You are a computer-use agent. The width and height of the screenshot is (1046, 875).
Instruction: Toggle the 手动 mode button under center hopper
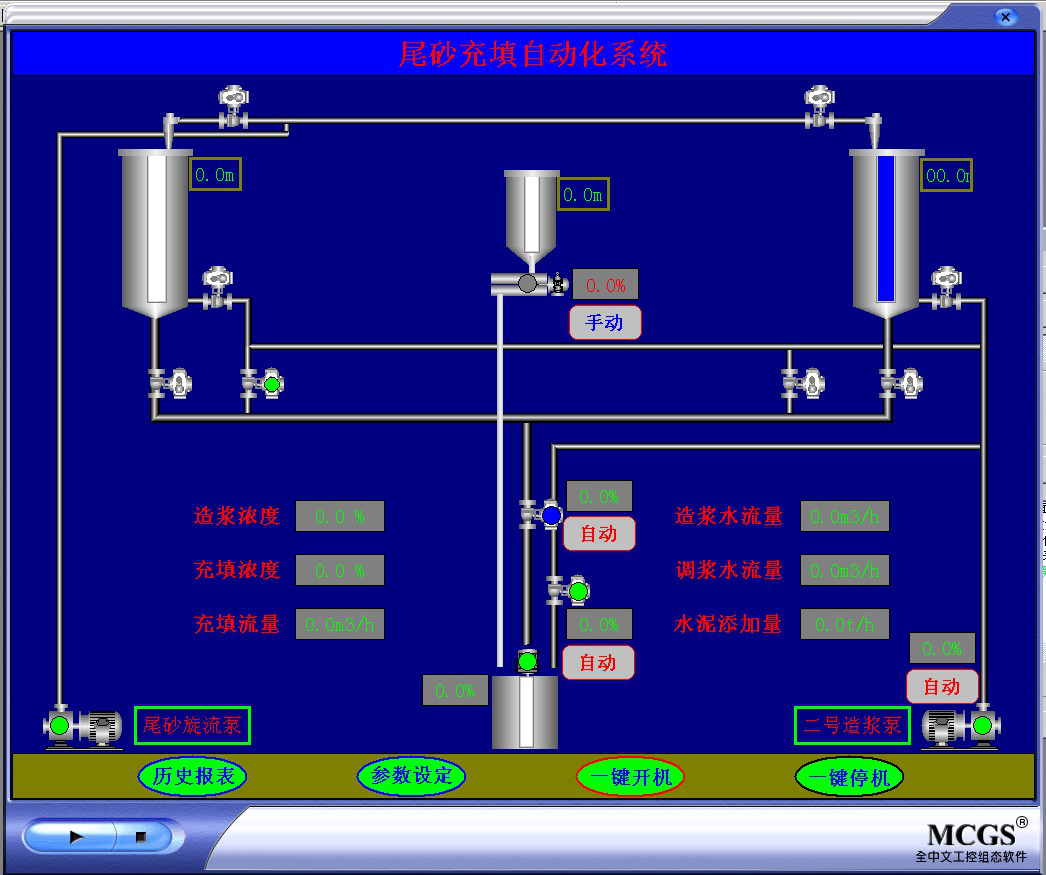tap(604, 323)
